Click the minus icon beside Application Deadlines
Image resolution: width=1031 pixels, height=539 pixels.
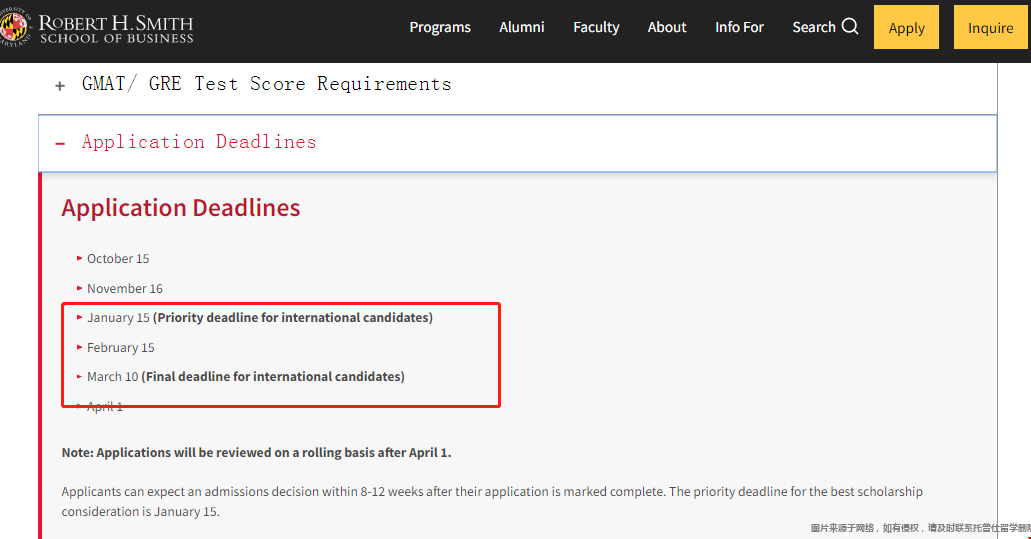click(60, 143)
